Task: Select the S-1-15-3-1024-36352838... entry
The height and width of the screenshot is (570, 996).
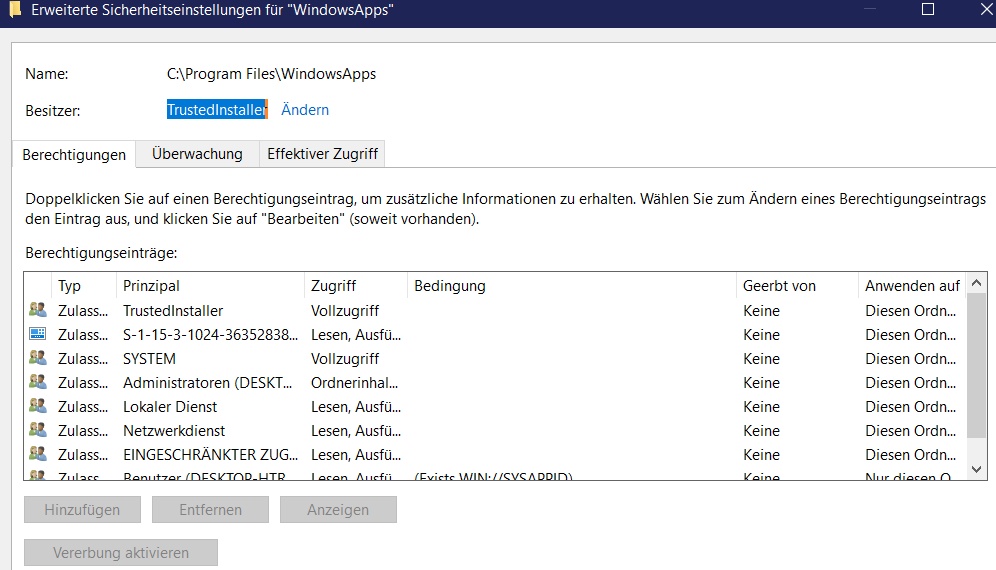Action: point(210,335)
